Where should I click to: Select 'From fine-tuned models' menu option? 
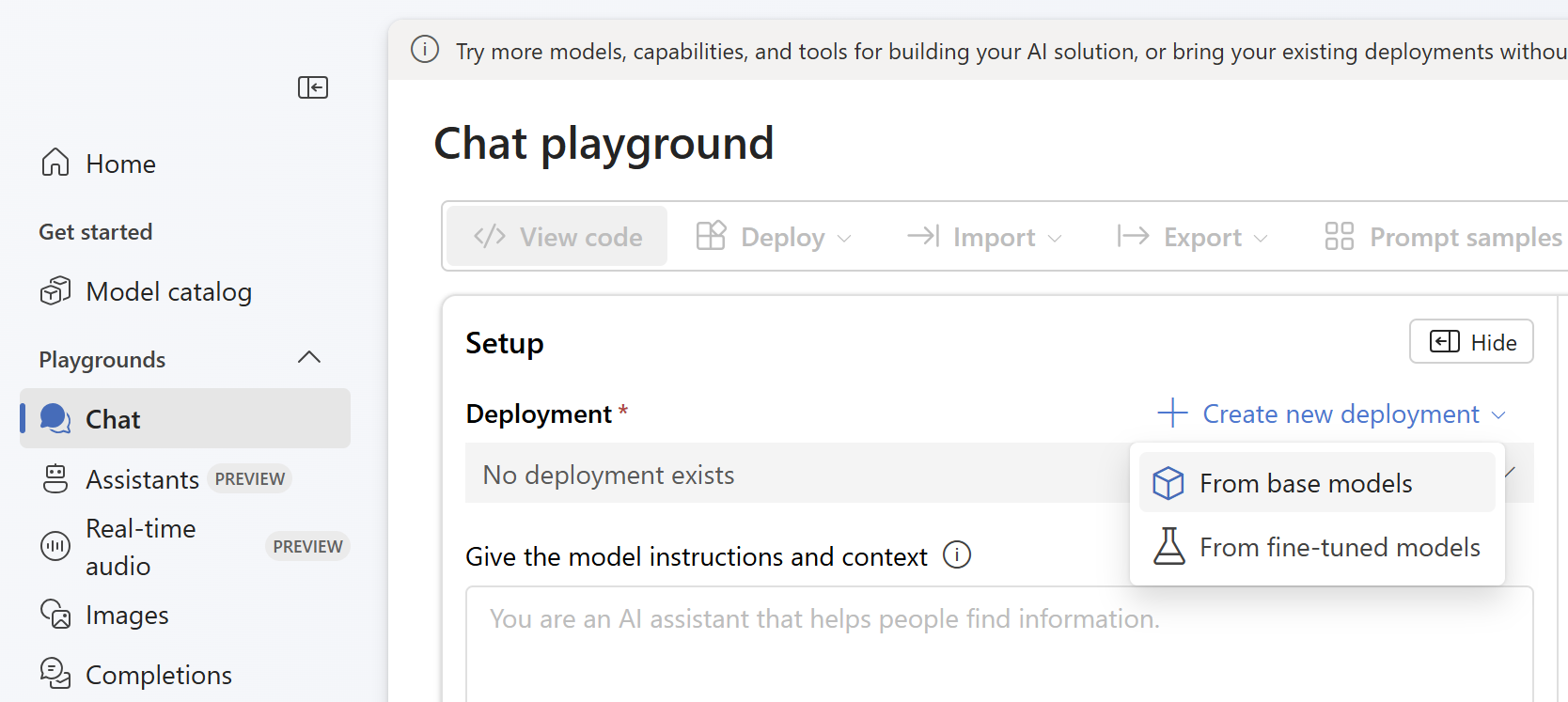tap(1317, 546)
